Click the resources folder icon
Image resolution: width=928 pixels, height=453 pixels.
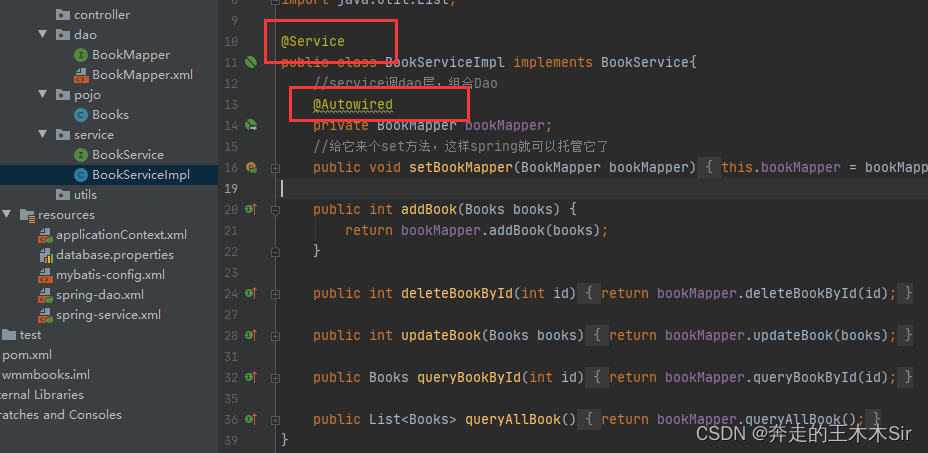[27, 215]
